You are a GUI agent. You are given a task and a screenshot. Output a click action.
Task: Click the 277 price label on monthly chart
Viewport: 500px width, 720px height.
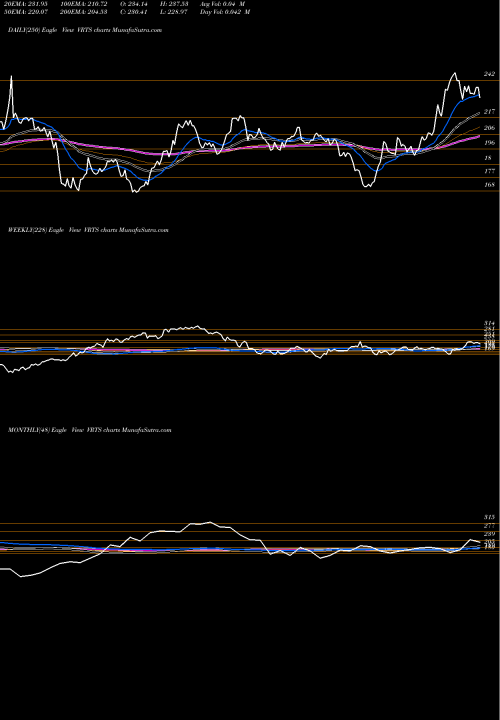tap(489, 525)
